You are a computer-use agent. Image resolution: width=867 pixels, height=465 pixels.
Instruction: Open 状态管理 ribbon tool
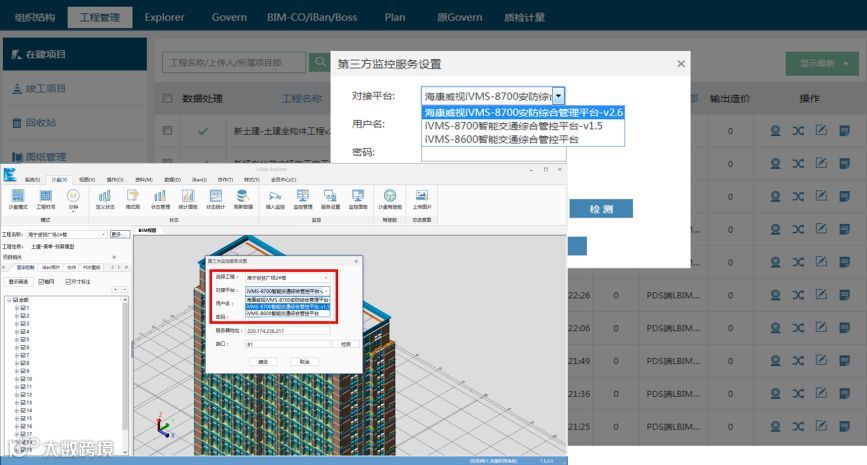(x=160, y=199)
